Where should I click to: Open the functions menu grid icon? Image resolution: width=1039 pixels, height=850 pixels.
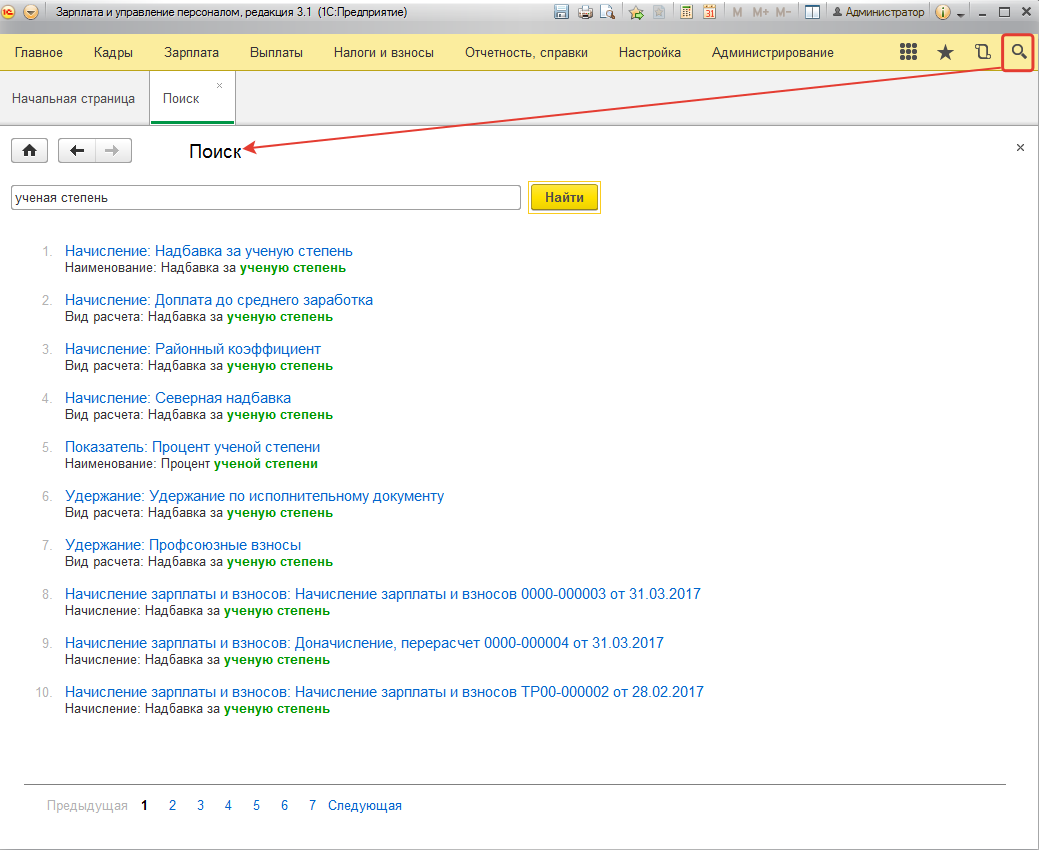(x=908, y=52)
